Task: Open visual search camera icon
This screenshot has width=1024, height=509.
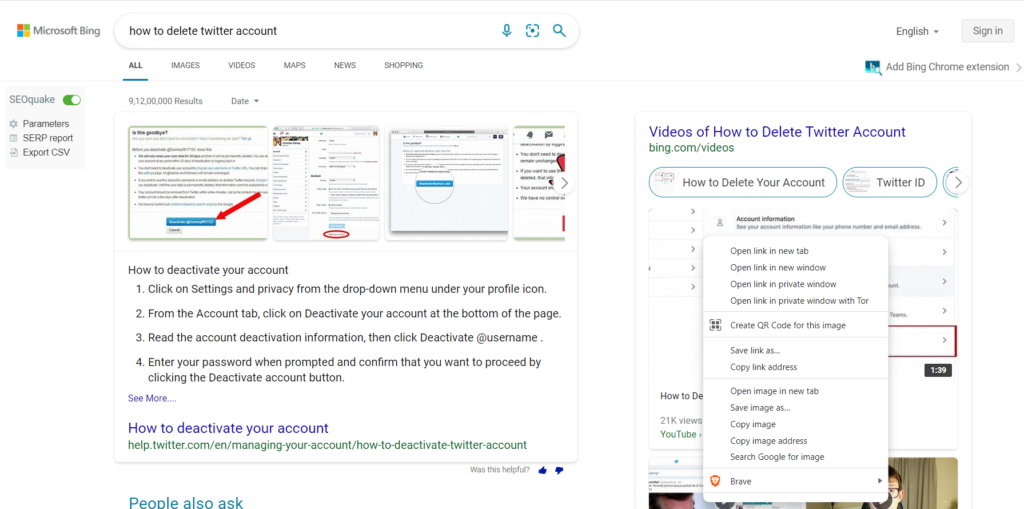Action: [x=533, y=31]
